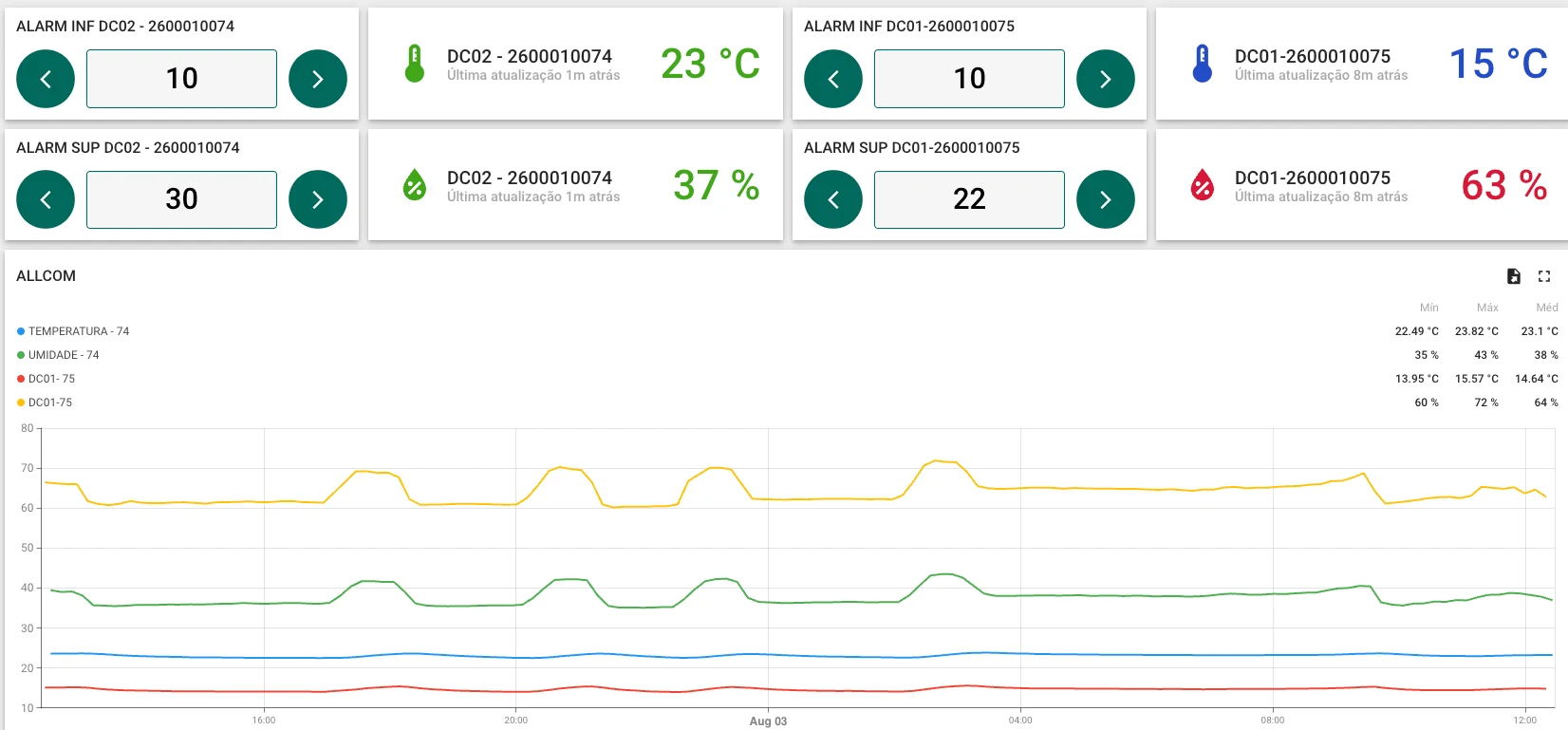Export the ALLCOM chart data
The width and height of the screenshot is (1568, 730).
[1514, 276]
